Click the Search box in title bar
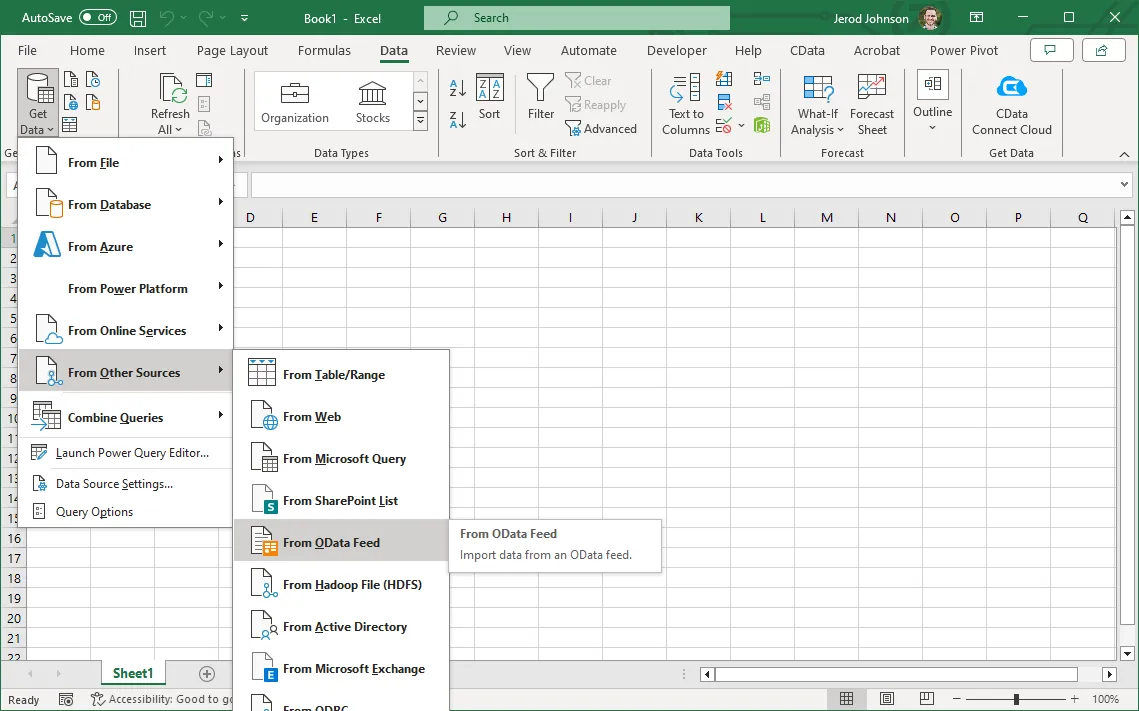 [x=576, y=18]
